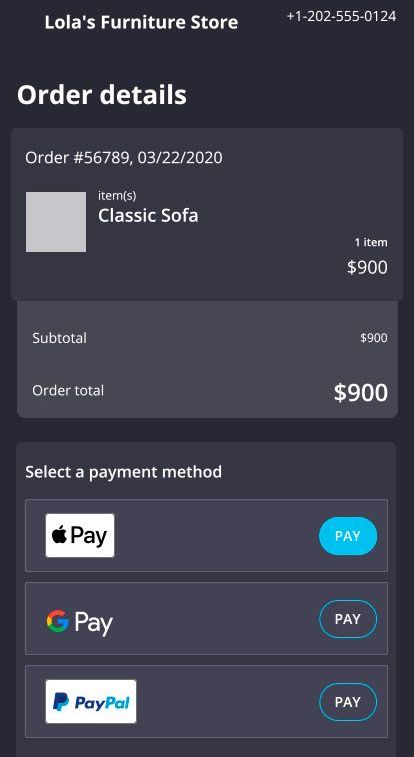Click the Order details page heading
The width and height of the screenshot is (414, 757).
[x=102, y=95]
